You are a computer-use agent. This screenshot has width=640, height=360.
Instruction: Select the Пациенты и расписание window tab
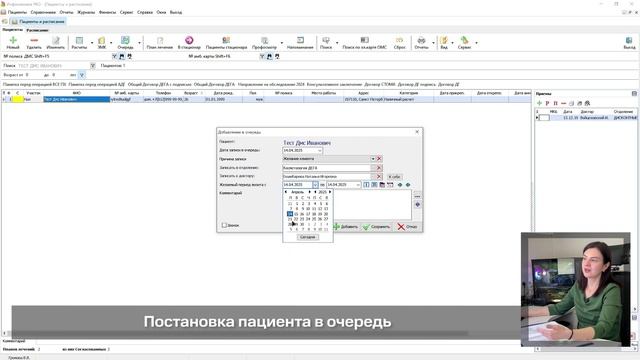point(38,22)
